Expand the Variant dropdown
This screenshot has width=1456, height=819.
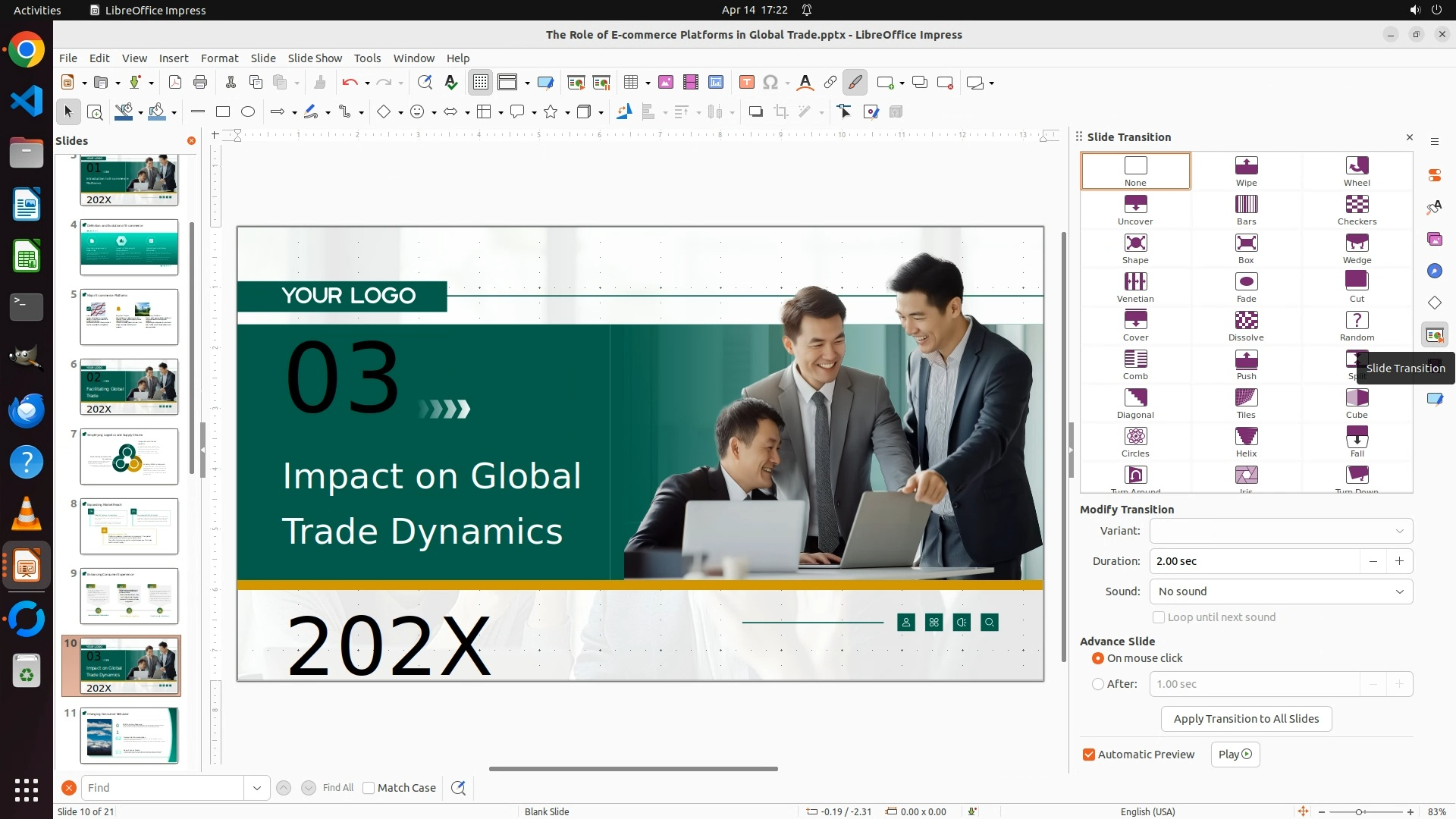(x=1281, y=531)
